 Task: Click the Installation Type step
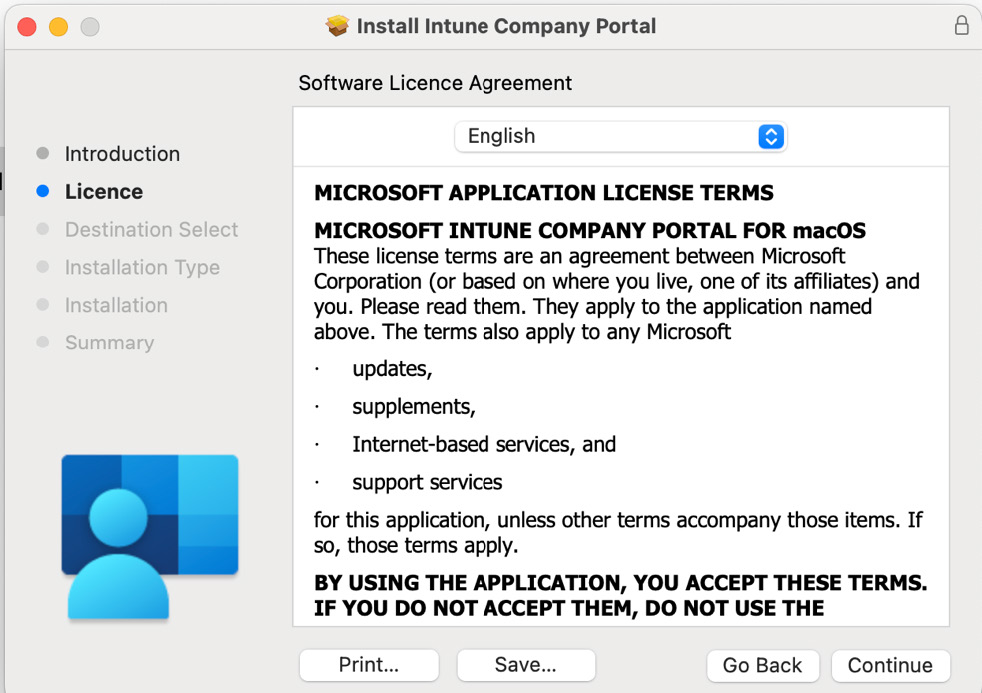pyautogui.click(x=142, y=267)
